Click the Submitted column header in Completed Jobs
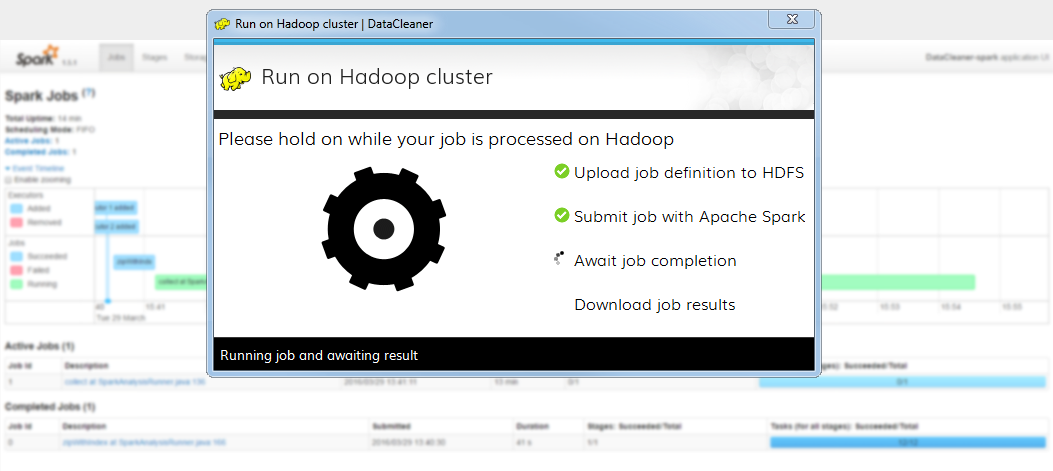 392,426
